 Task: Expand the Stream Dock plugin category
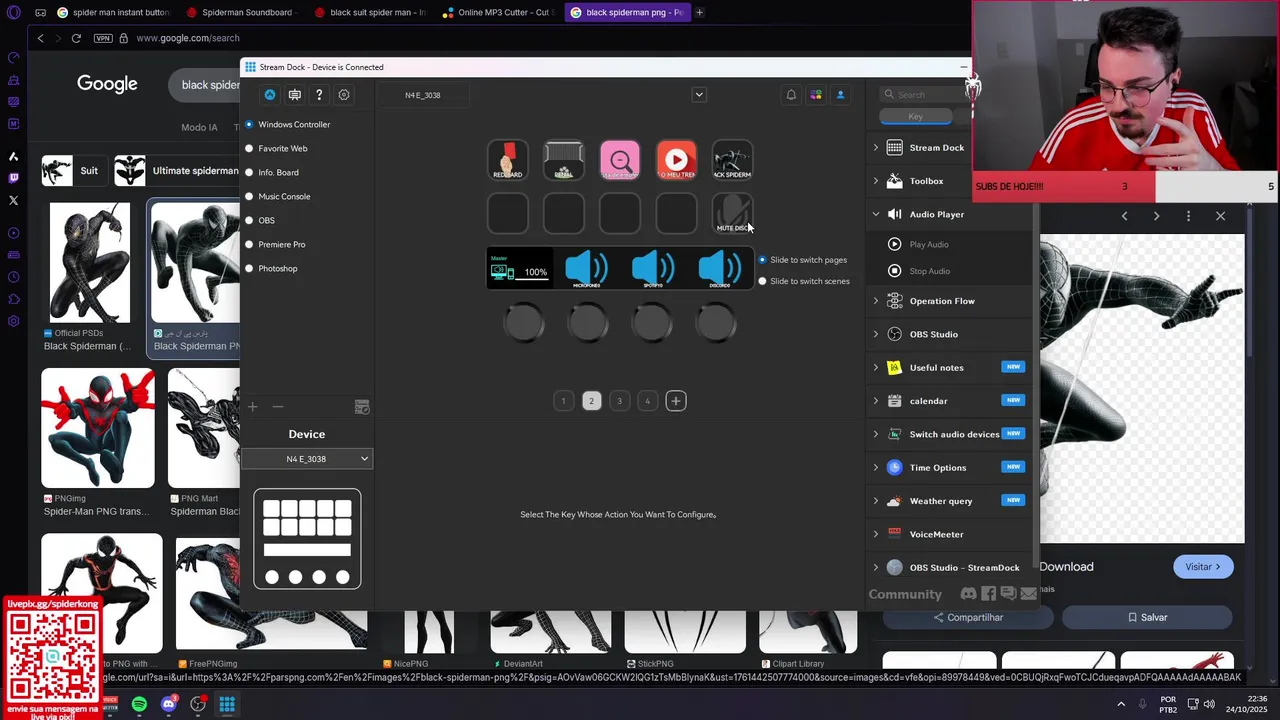click(876, 148)
